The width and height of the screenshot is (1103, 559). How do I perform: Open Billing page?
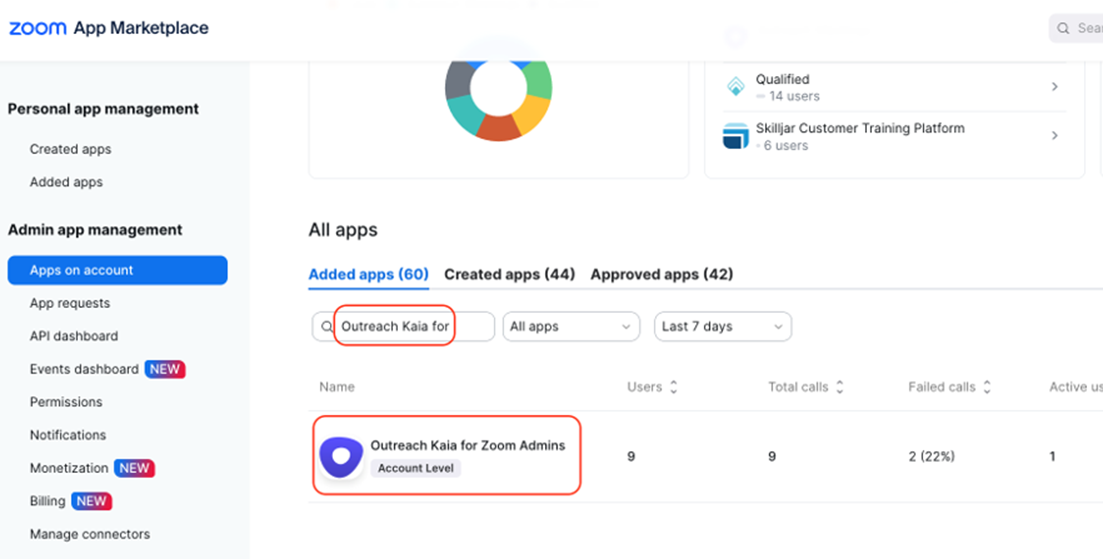[47, 501]
